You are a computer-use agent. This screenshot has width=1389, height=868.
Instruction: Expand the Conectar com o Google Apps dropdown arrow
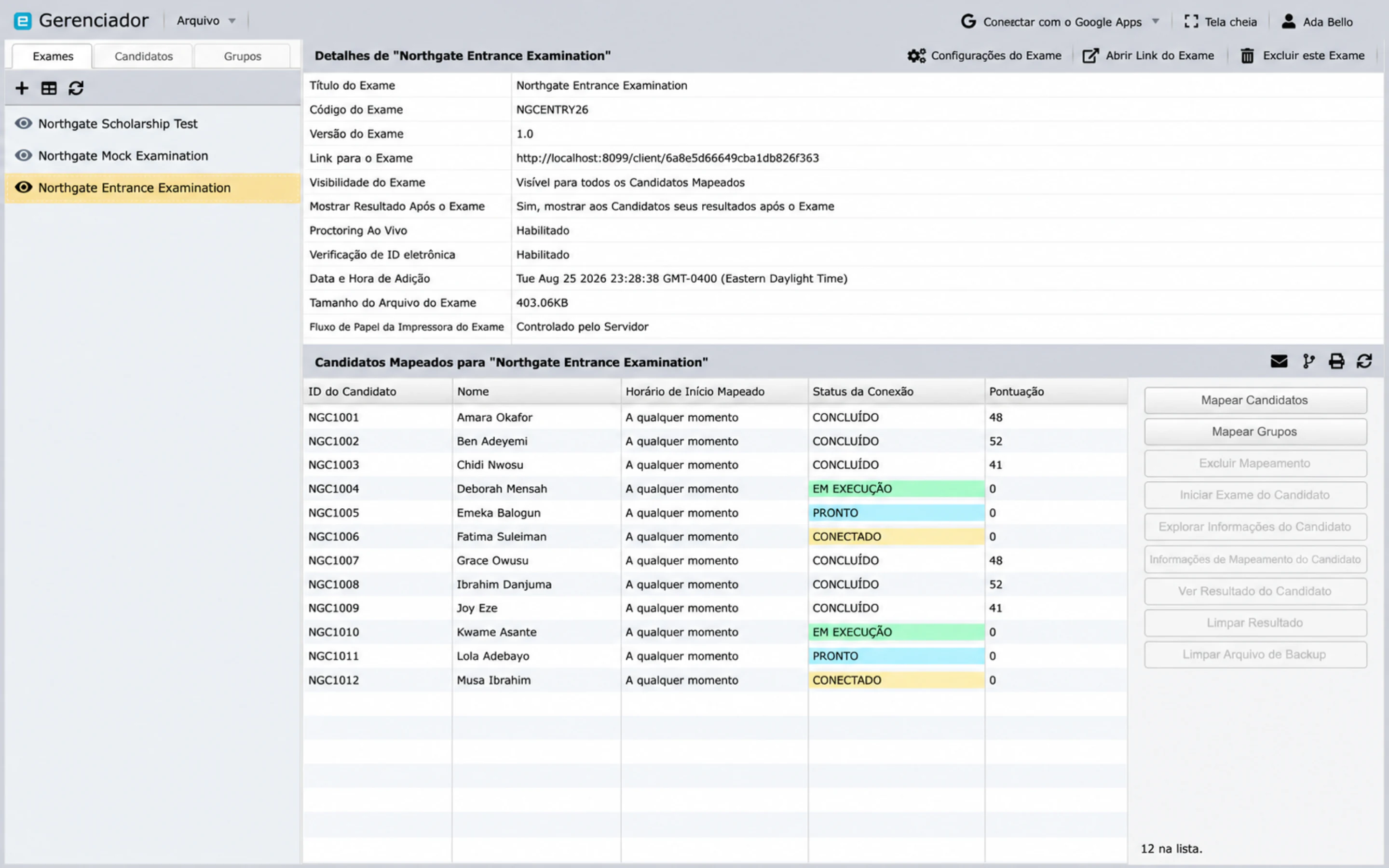[x=1156, y=21]
